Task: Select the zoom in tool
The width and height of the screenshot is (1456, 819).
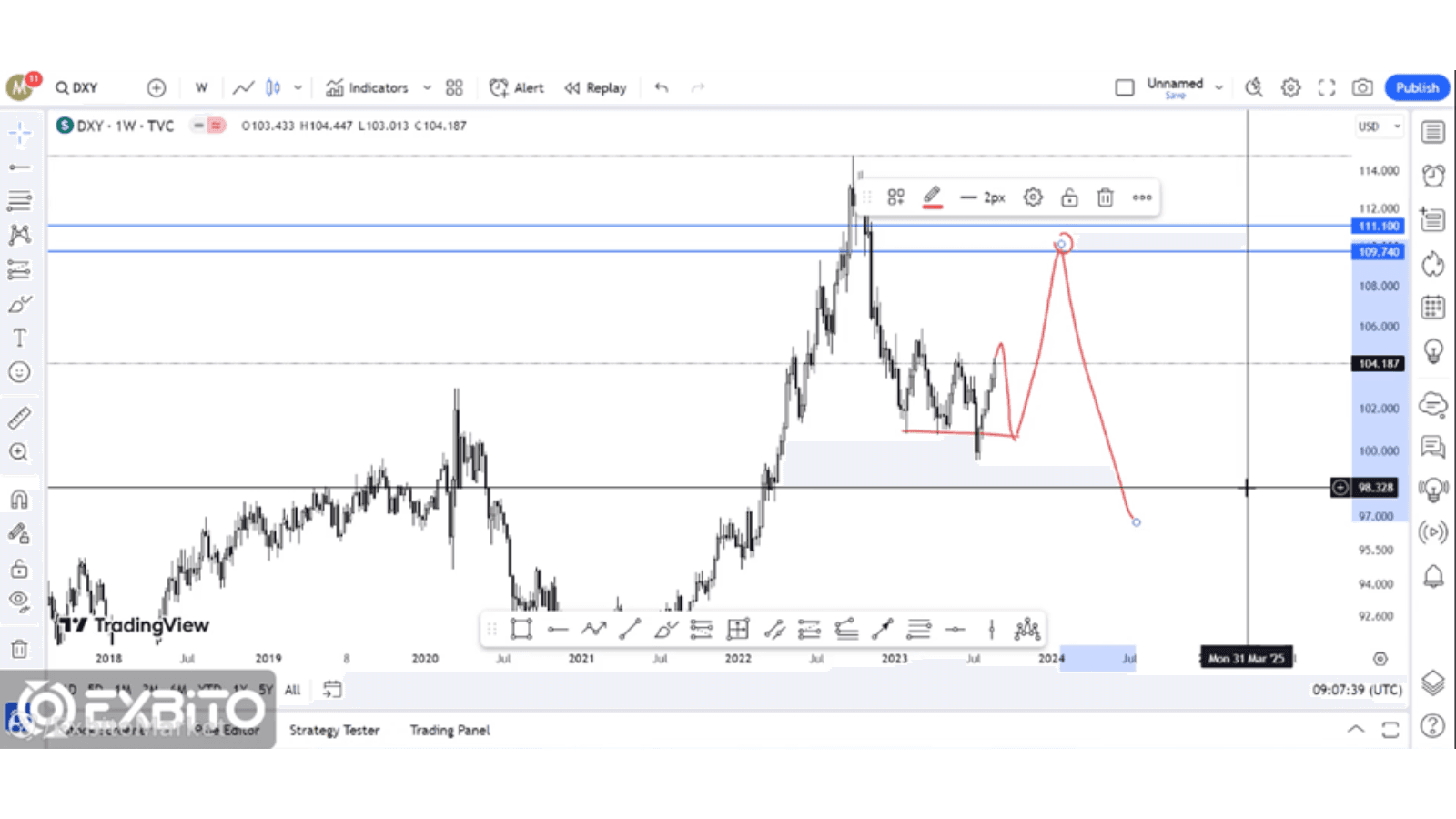Action: 19,452
